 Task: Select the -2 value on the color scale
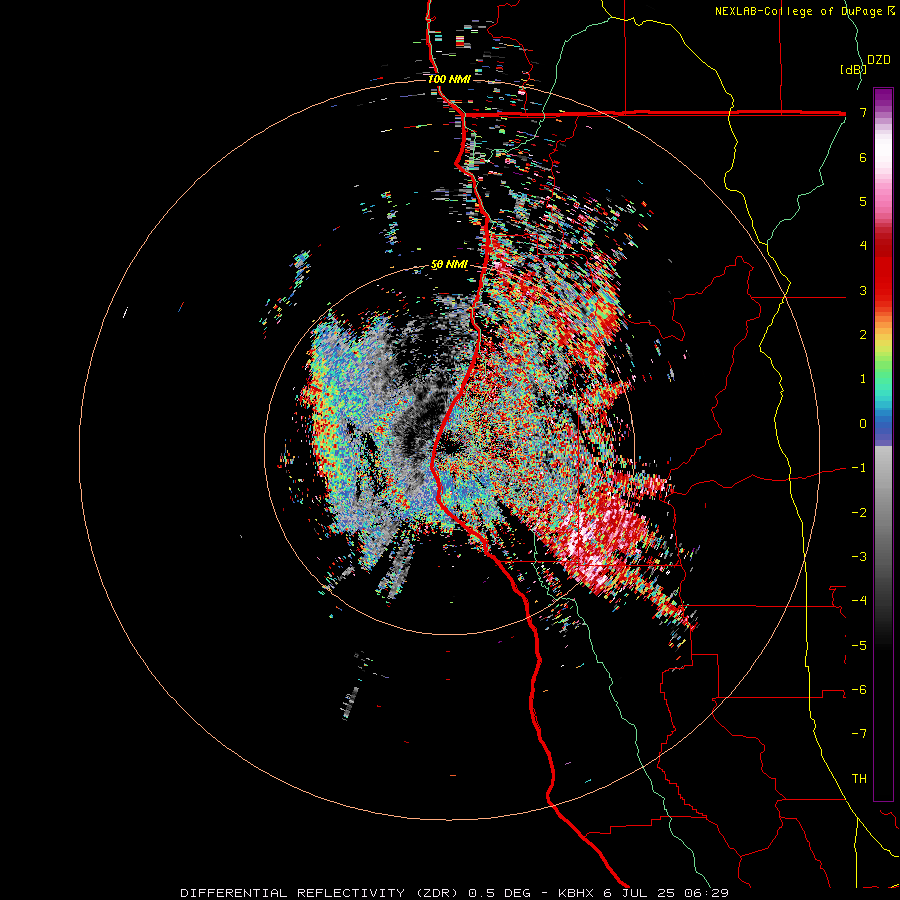[x=859, y=513]
